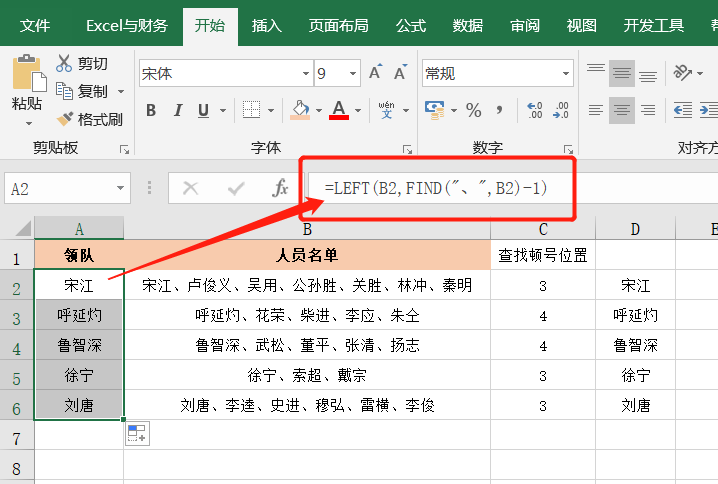Click the Select All corner triangle
Image resolution: width=718 pixels, height=484 pixels.
pos(22,228)
